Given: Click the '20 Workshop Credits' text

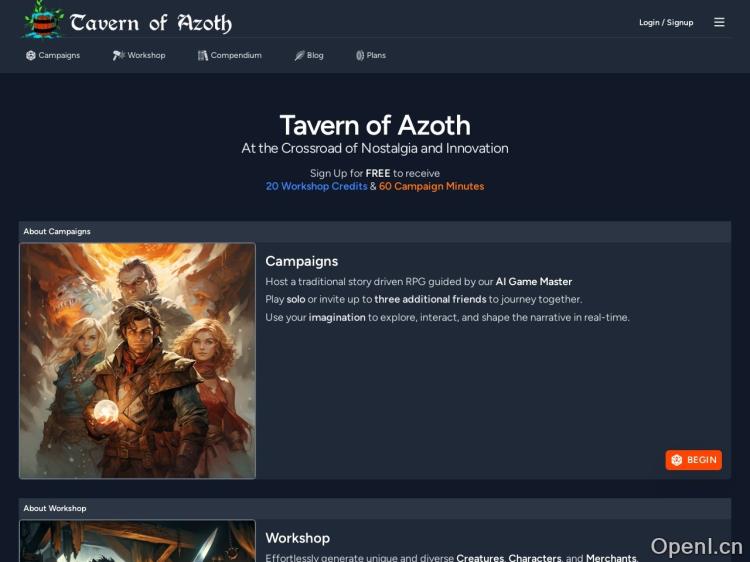Looking at the screenshot, I should coord(317,186).
